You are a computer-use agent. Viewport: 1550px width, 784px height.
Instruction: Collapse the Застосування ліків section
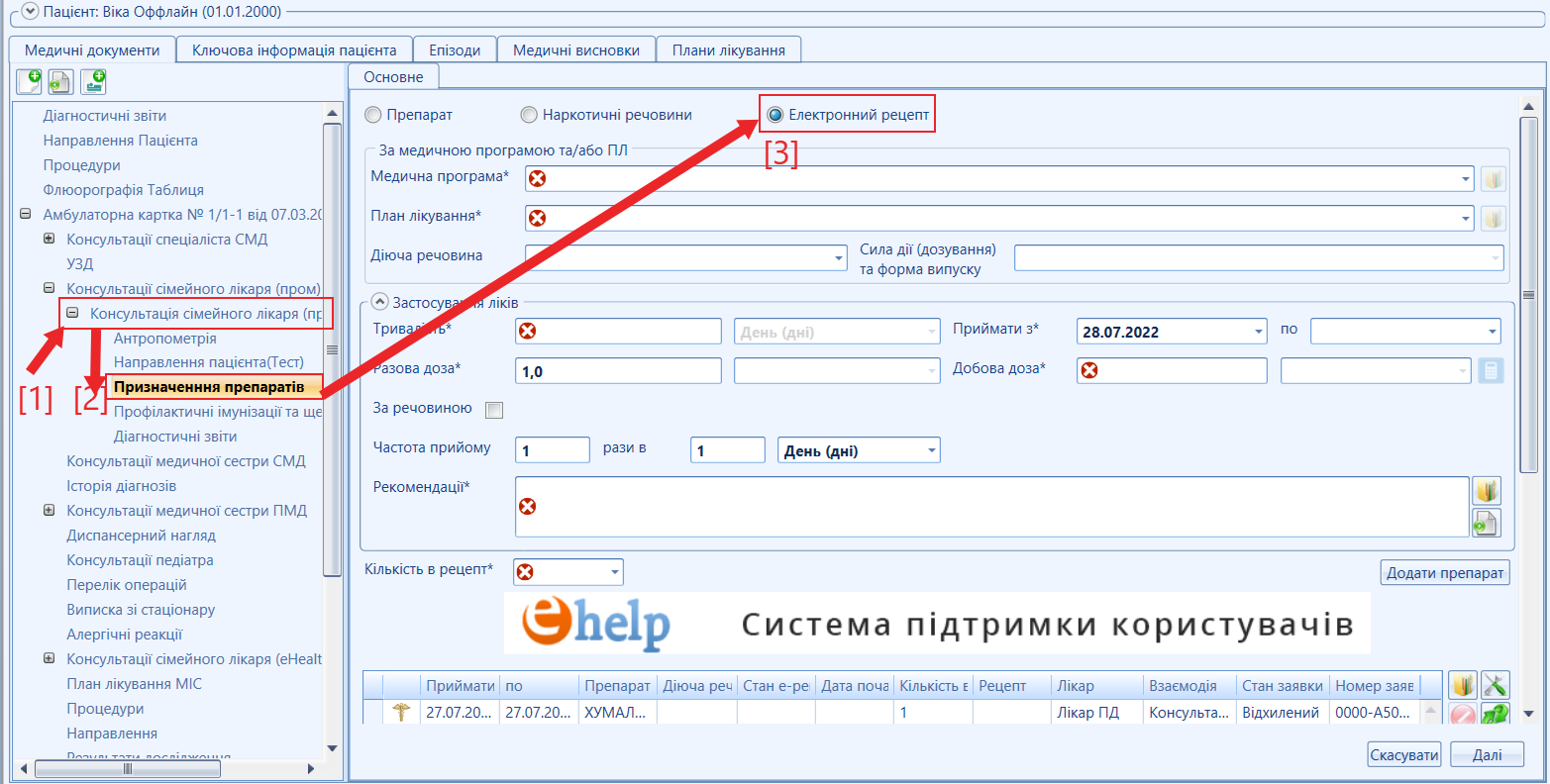click(379, 302)
